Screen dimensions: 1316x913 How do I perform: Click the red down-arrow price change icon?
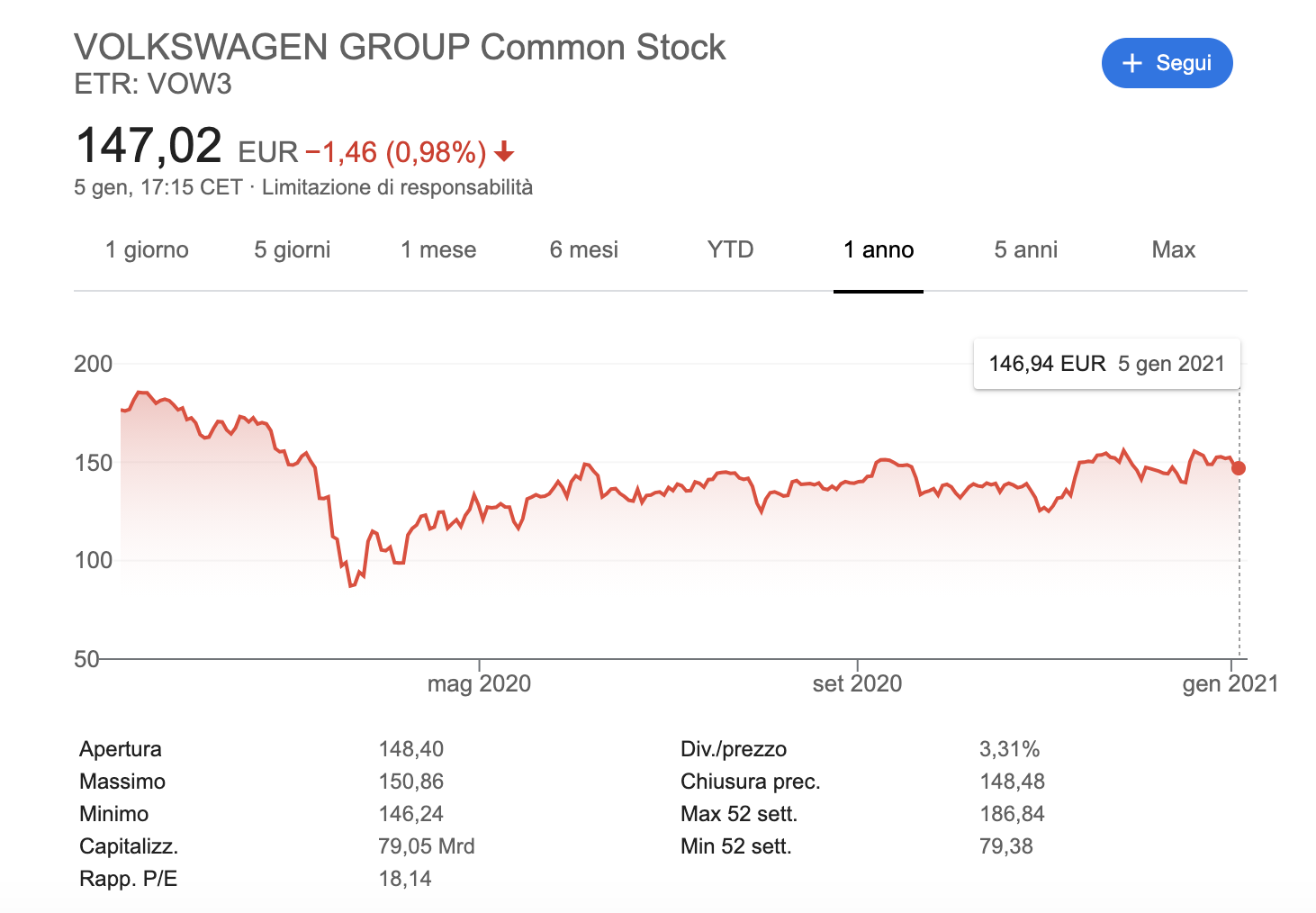pyautogui.click(x=504, y=152)
